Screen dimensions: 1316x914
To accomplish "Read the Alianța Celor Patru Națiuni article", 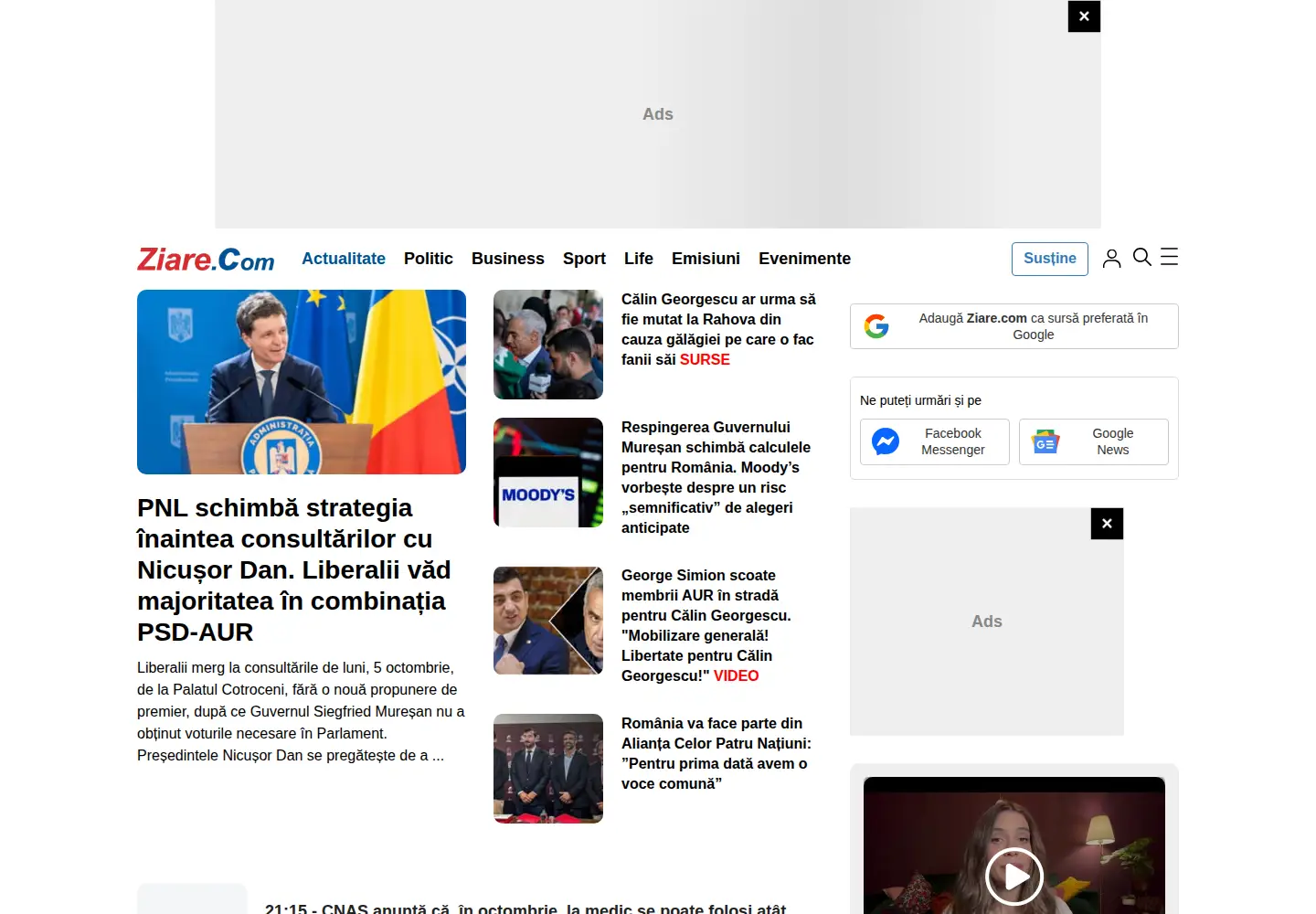I will (716, 754).
